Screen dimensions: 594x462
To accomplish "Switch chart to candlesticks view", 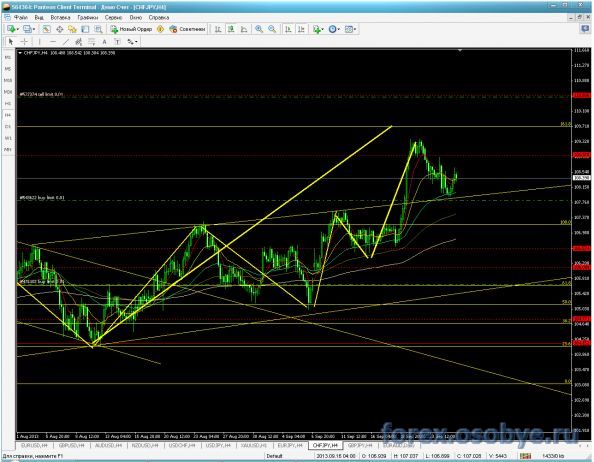I will pyautogui.click(x=231, y=29).
